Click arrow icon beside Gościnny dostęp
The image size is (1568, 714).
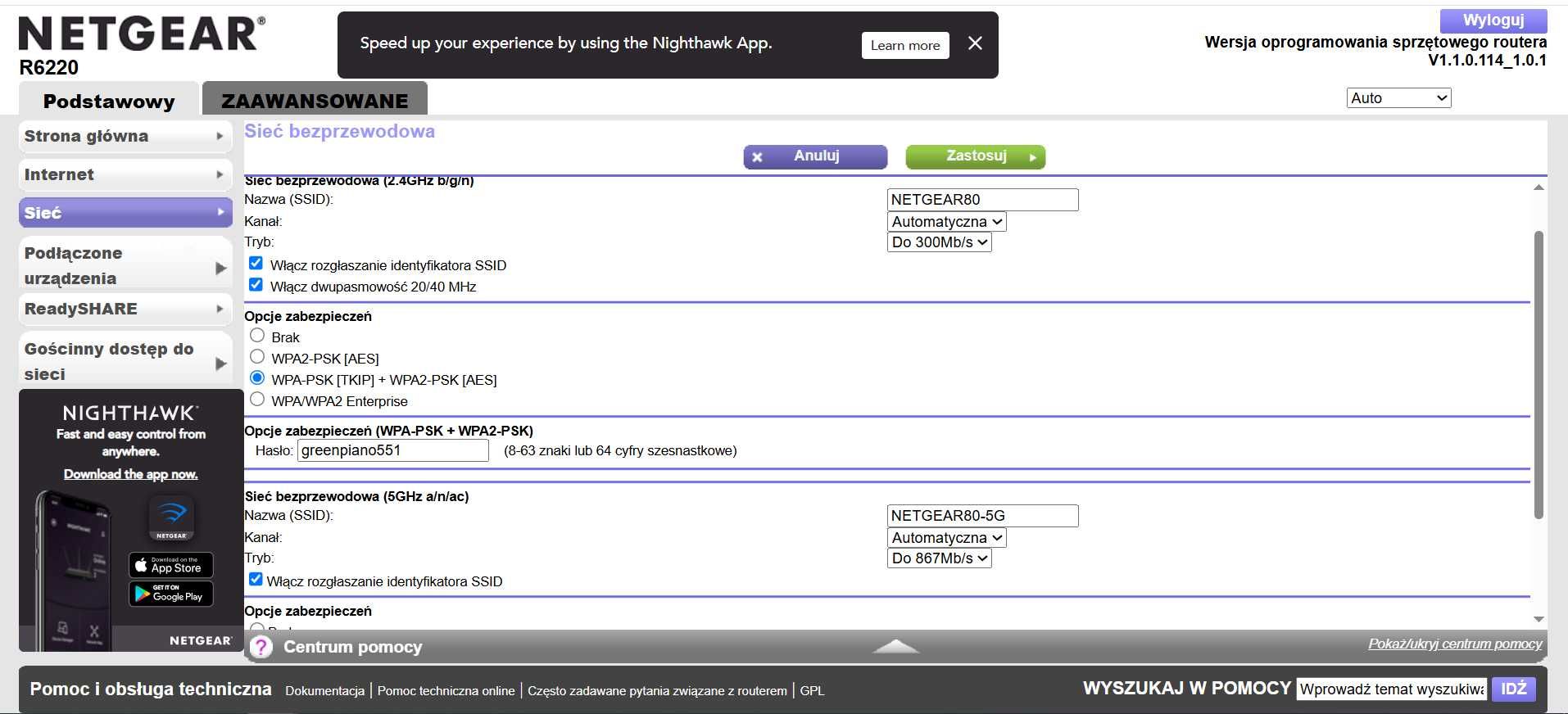pos(220,364)
